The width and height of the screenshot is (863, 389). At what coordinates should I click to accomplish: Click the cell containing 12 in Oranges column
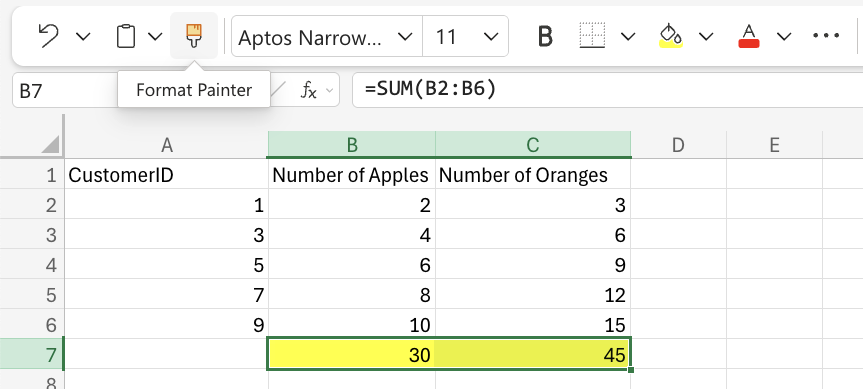pyautogui.click(x=533, y=295)
